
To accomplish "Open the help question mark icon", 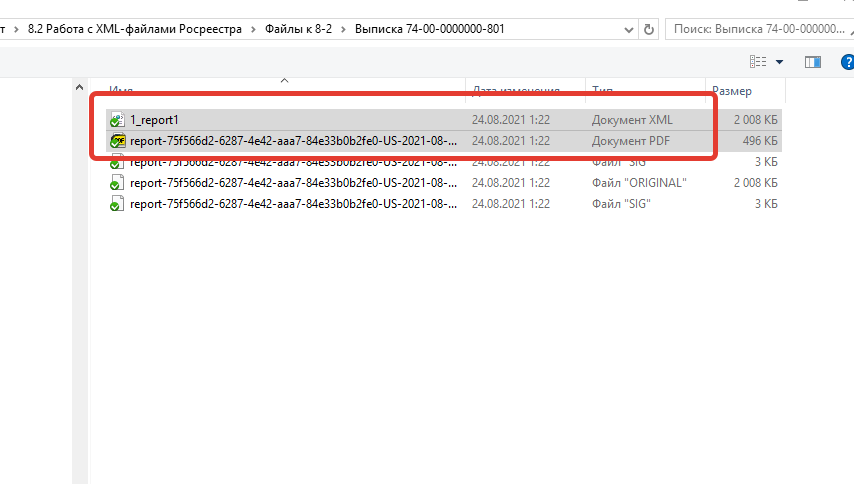I will click(x=847, y=62).
